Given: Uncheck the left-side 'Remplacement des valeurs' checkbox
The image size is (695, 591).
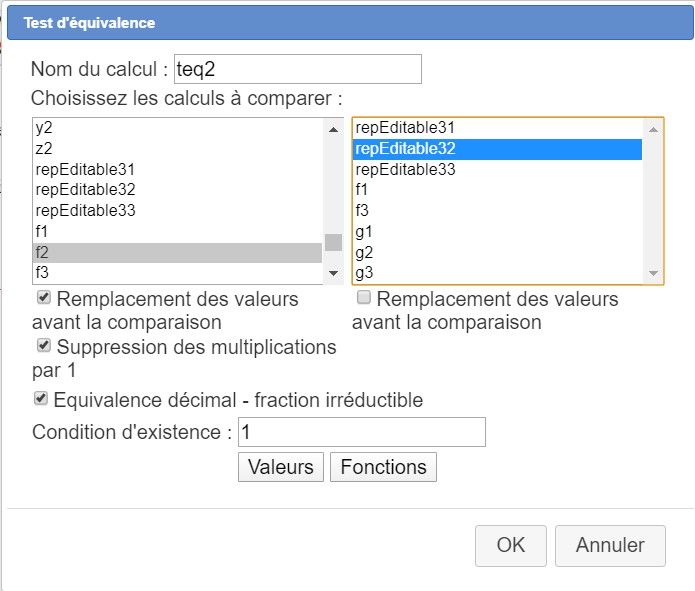Looking at the screenshot, I should [x=44, y=298].
